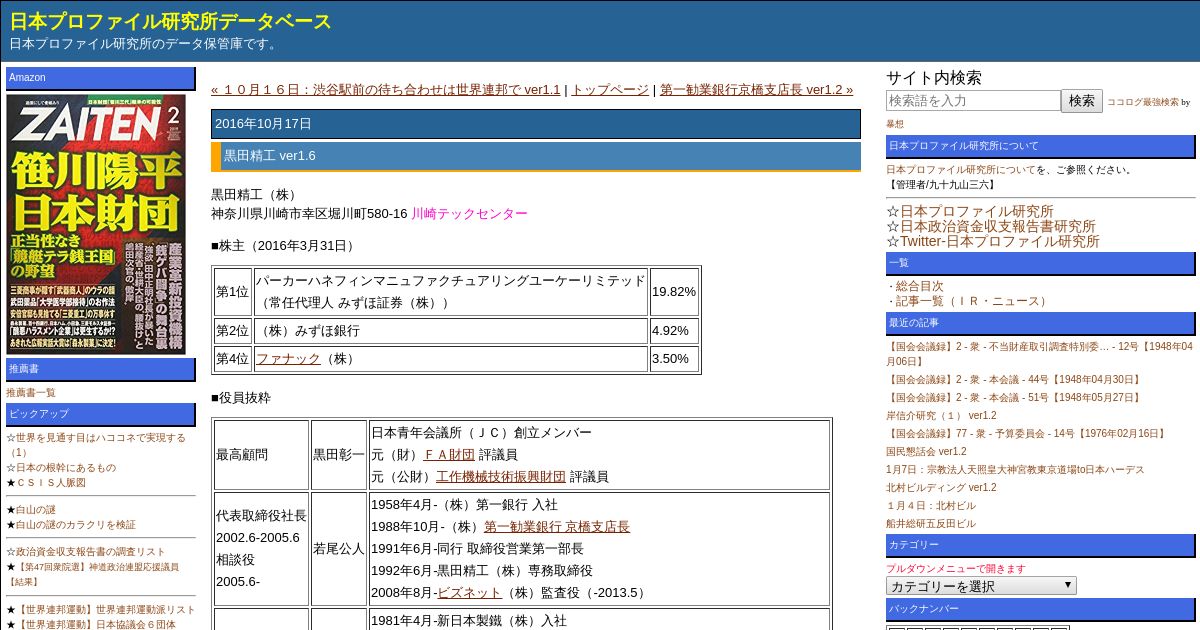Image resolution: width=1200 pixels, height=630 pixels.
Task: Expand the カテゴリーを選択 dropdown
Action: (x=981, y=586)
